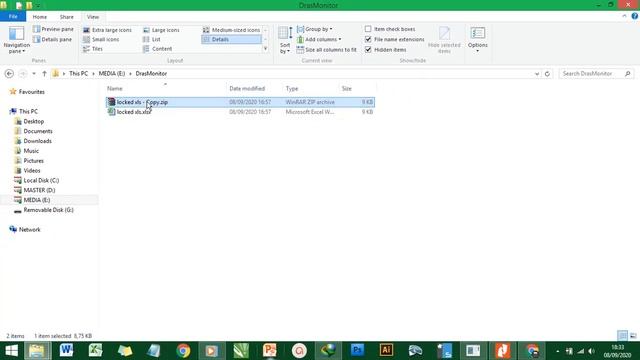Sort by the Size column header
Screen dimensions: 640x360
click(x=347, y=89)
